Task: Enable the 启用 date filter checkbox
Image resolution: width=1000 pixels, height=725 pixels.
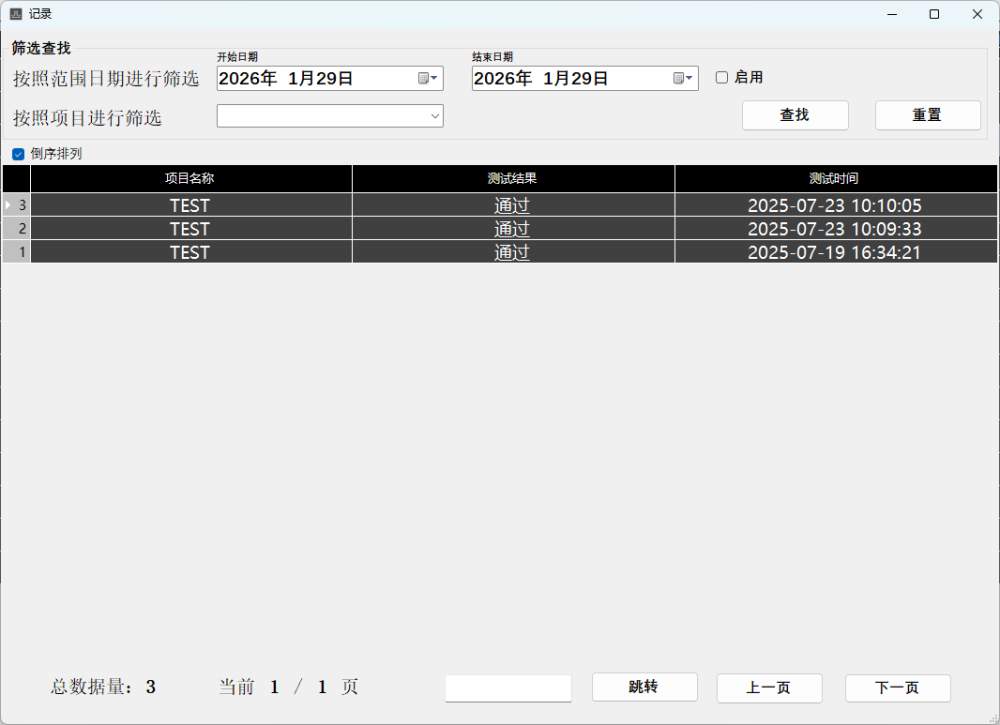Action: (x=722, y=78)
